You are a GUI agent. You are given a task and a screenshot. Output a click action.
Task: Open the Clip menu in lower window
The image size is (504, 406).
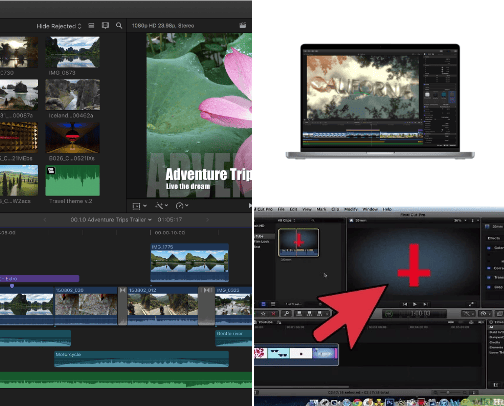click(335, 209)
